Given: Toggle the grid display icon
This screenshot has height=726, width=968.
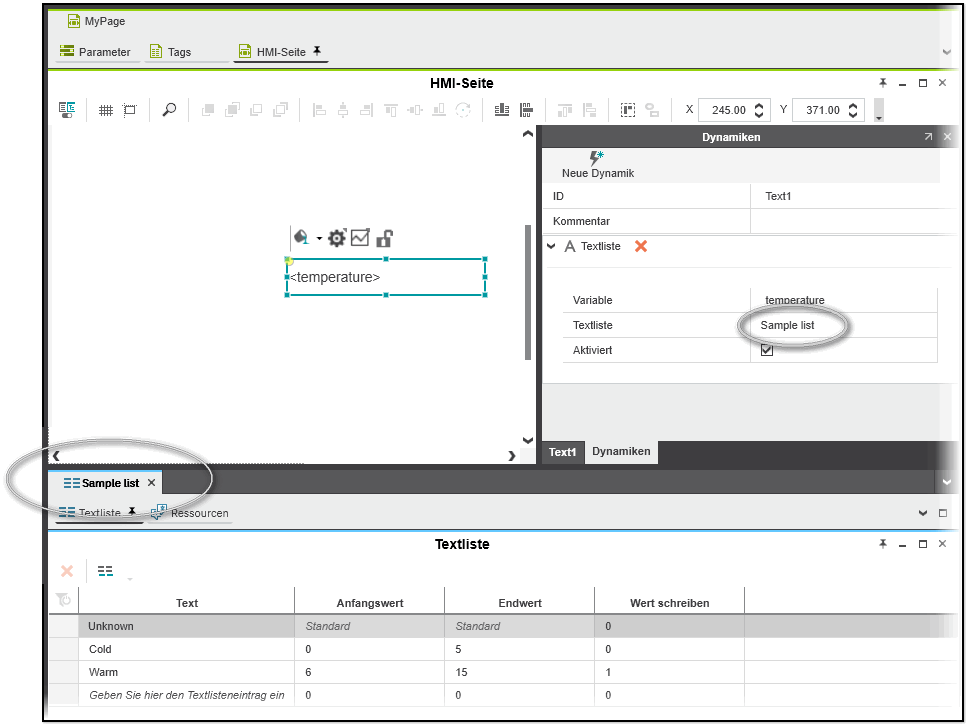Looking at the screenshot, I should point(106,110).
